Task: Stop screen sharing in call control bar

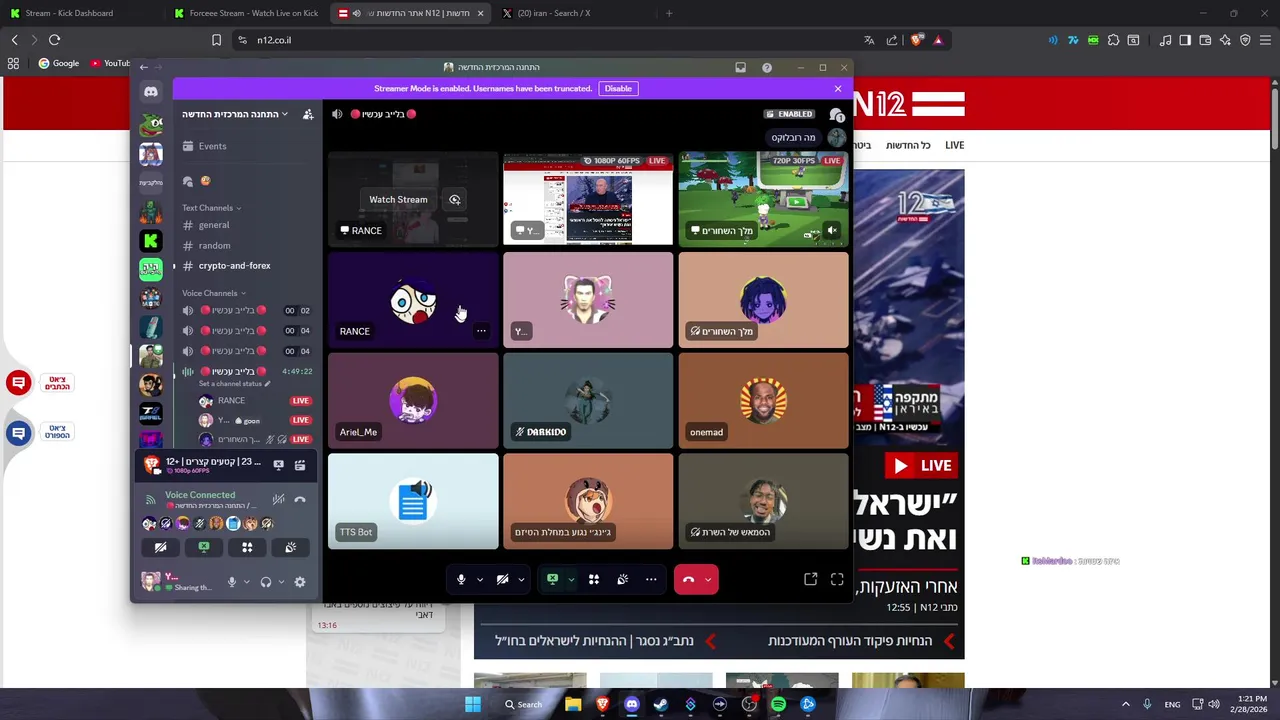Action: pos(552,579)
